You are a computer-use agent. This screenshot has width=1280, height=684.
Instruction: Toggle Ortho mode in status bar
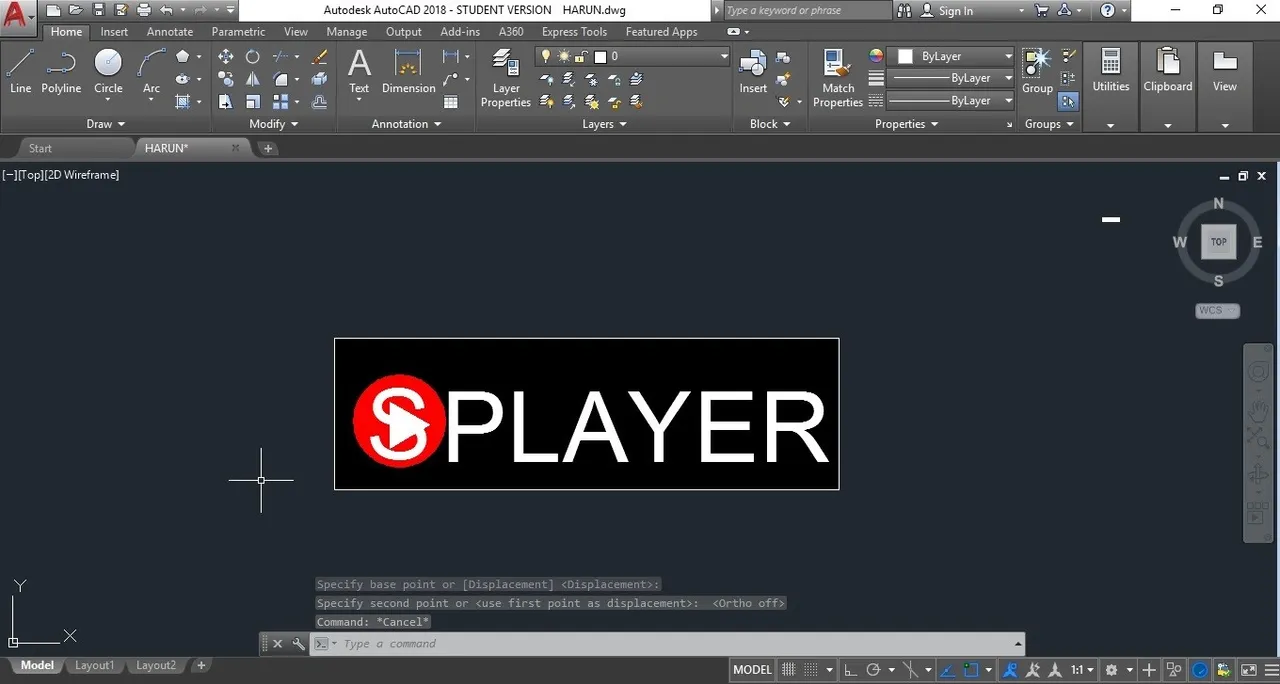tap(850, 670)
